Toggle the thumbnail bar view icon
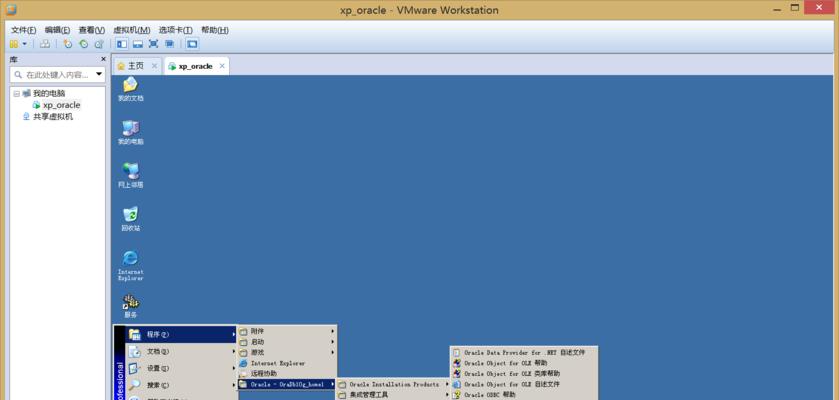The height and width of the screenshot is (400, 839). click(x=138, y=44)
